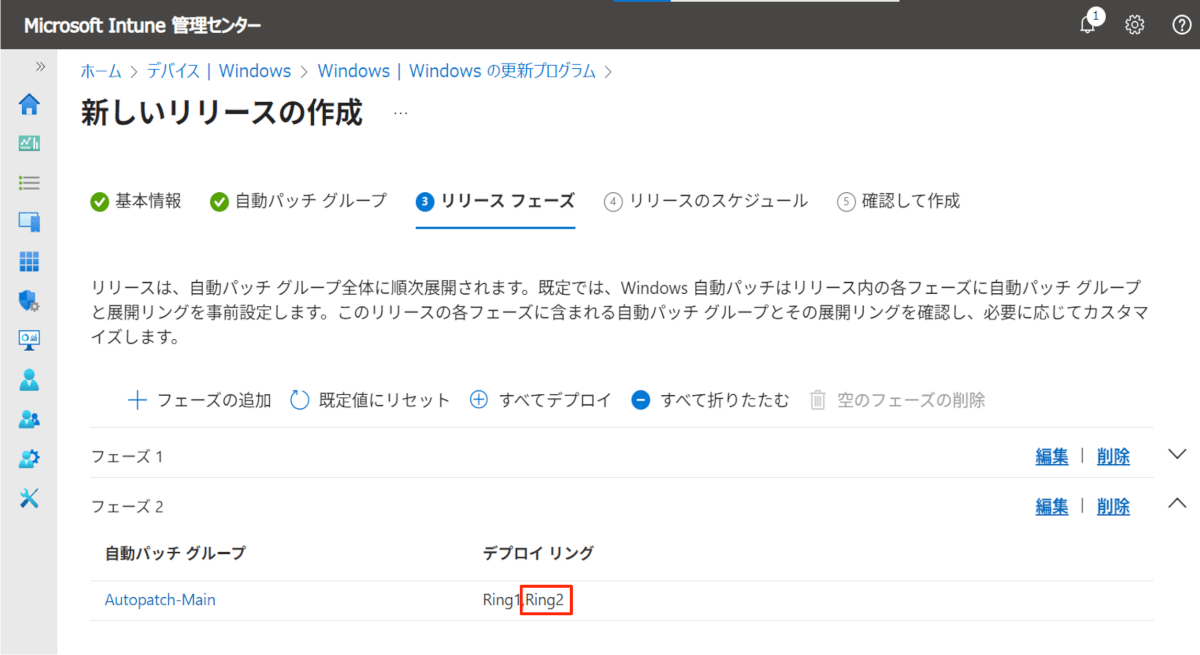The image size is (1200, 655).
Task: Go to Home via sidebar house icon
Action: point(29,104)
